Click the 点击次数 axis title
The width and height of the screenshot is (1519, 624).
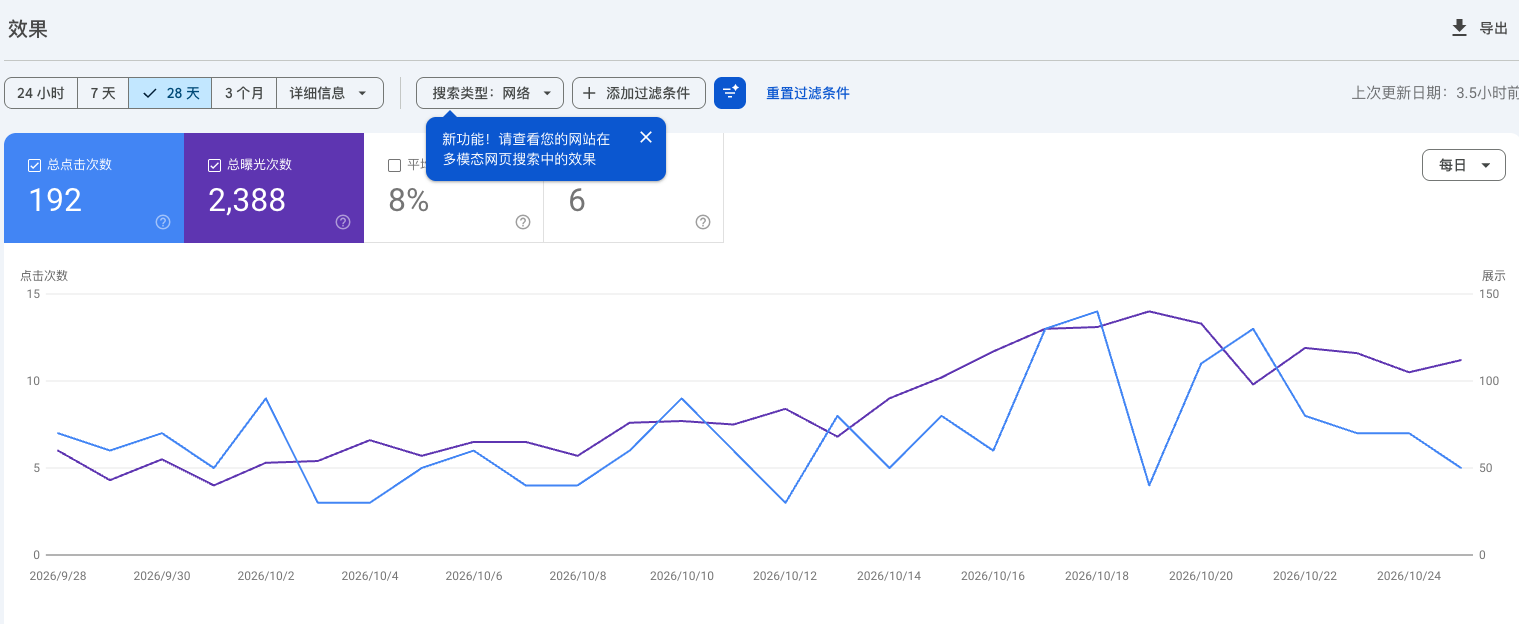coord(44,276)
